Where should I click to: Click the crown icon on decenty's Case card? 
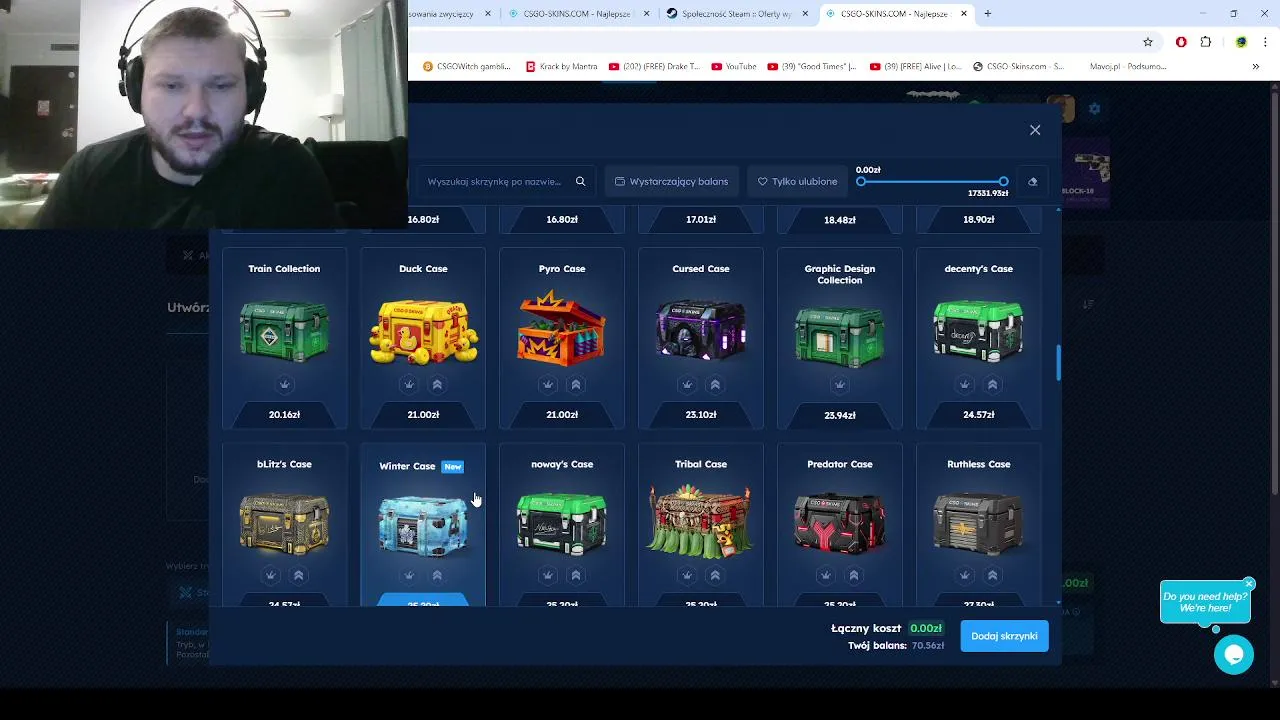point(965,384)
